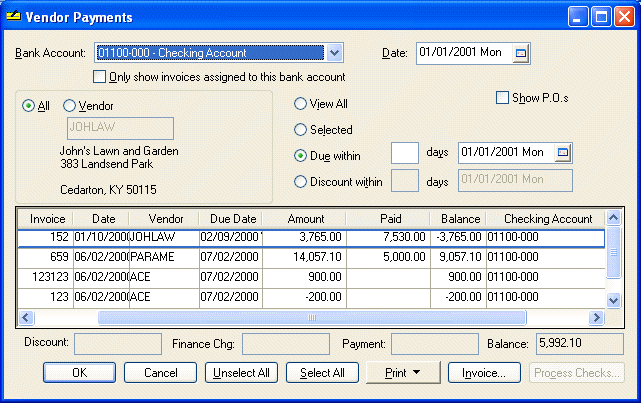This screenshot has width=642, height=404.
Task: Minimize the Vendor Payments window
Action: tap(578, 17)
